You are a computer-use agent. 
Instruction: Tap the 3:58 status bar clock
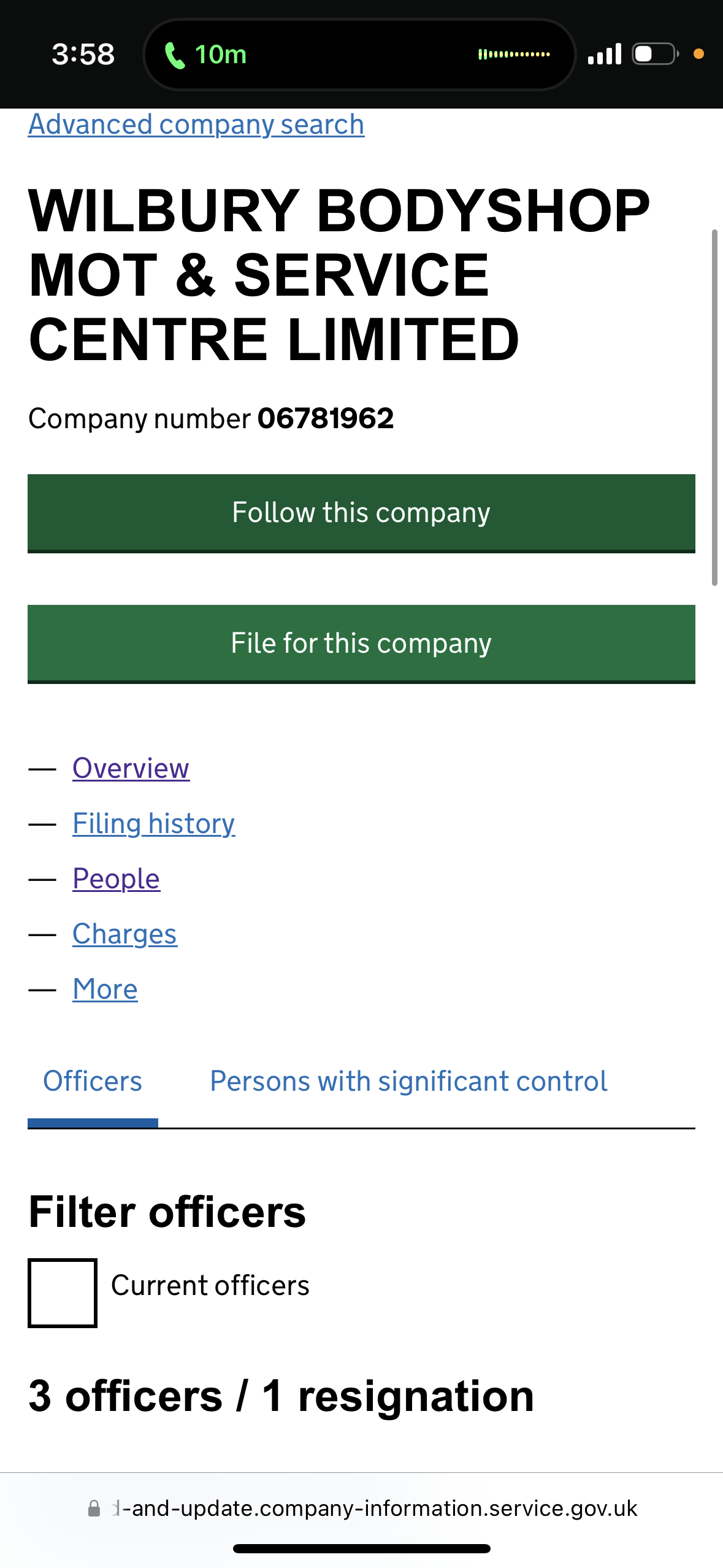(83, 55)
